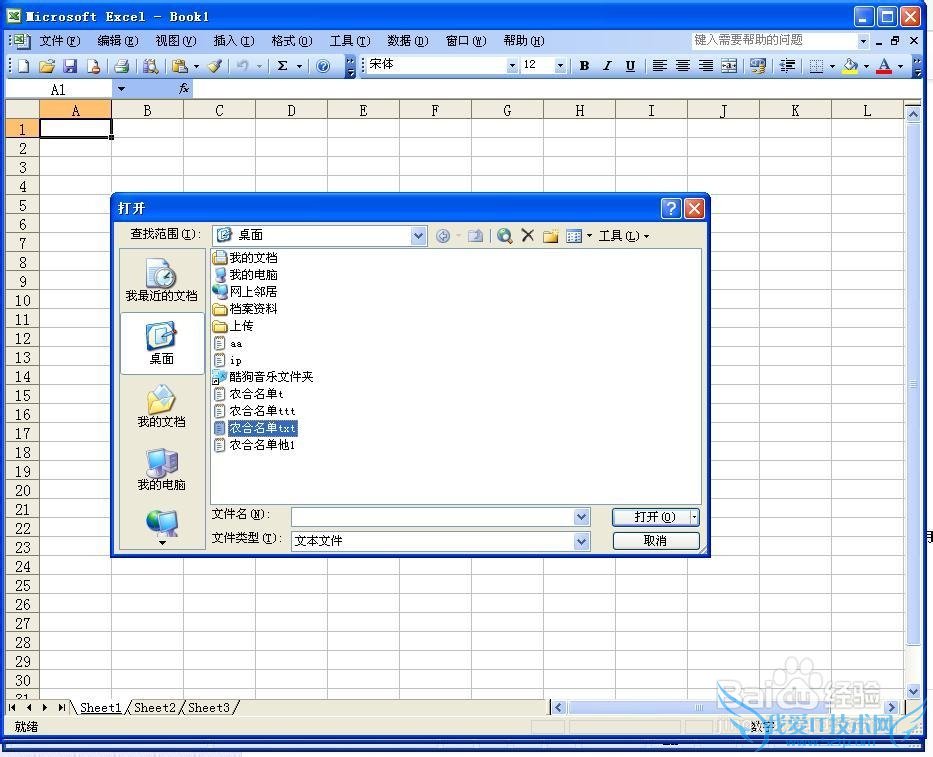This screenshot has width=933, height=757.
Task: Click the AutoSum sigma icon
Action: click(283, 66)
